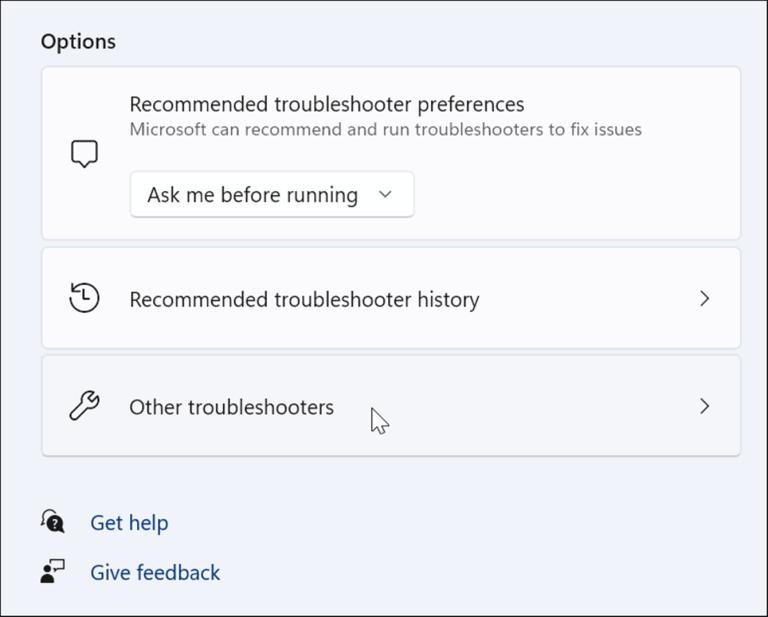768x617 pixels.
Task: Follow the Give feedback link
Action: [155, 573]
